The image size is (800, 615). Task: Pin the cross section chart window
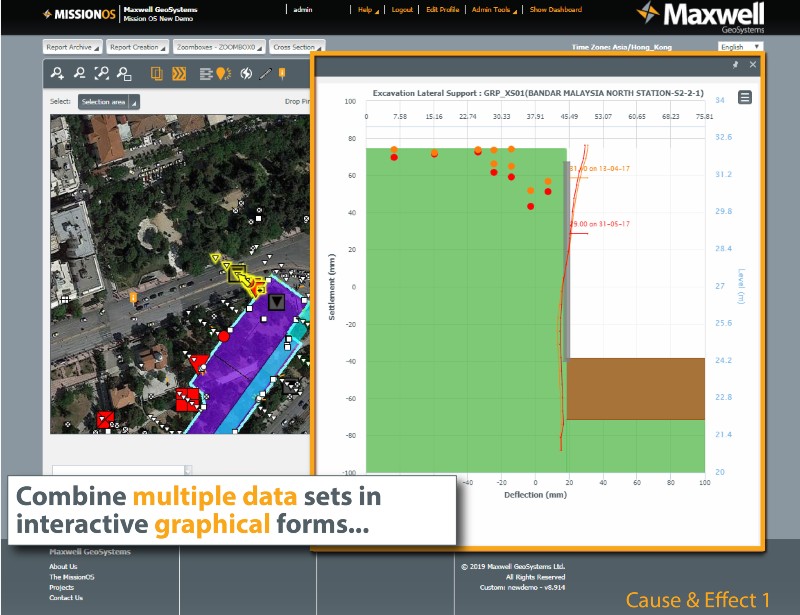click(x=735, y=65)
